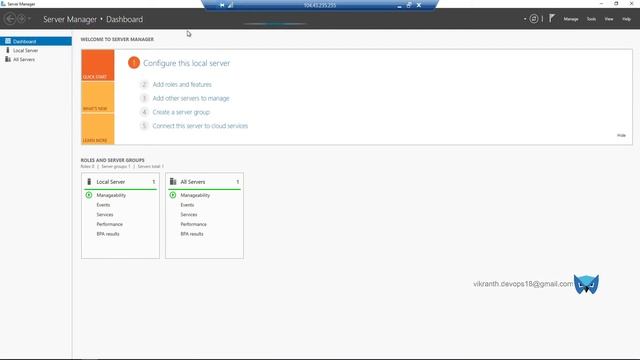Click Add other servers to manage link
The height and width of the screenshot is (360, 640).
191,98
